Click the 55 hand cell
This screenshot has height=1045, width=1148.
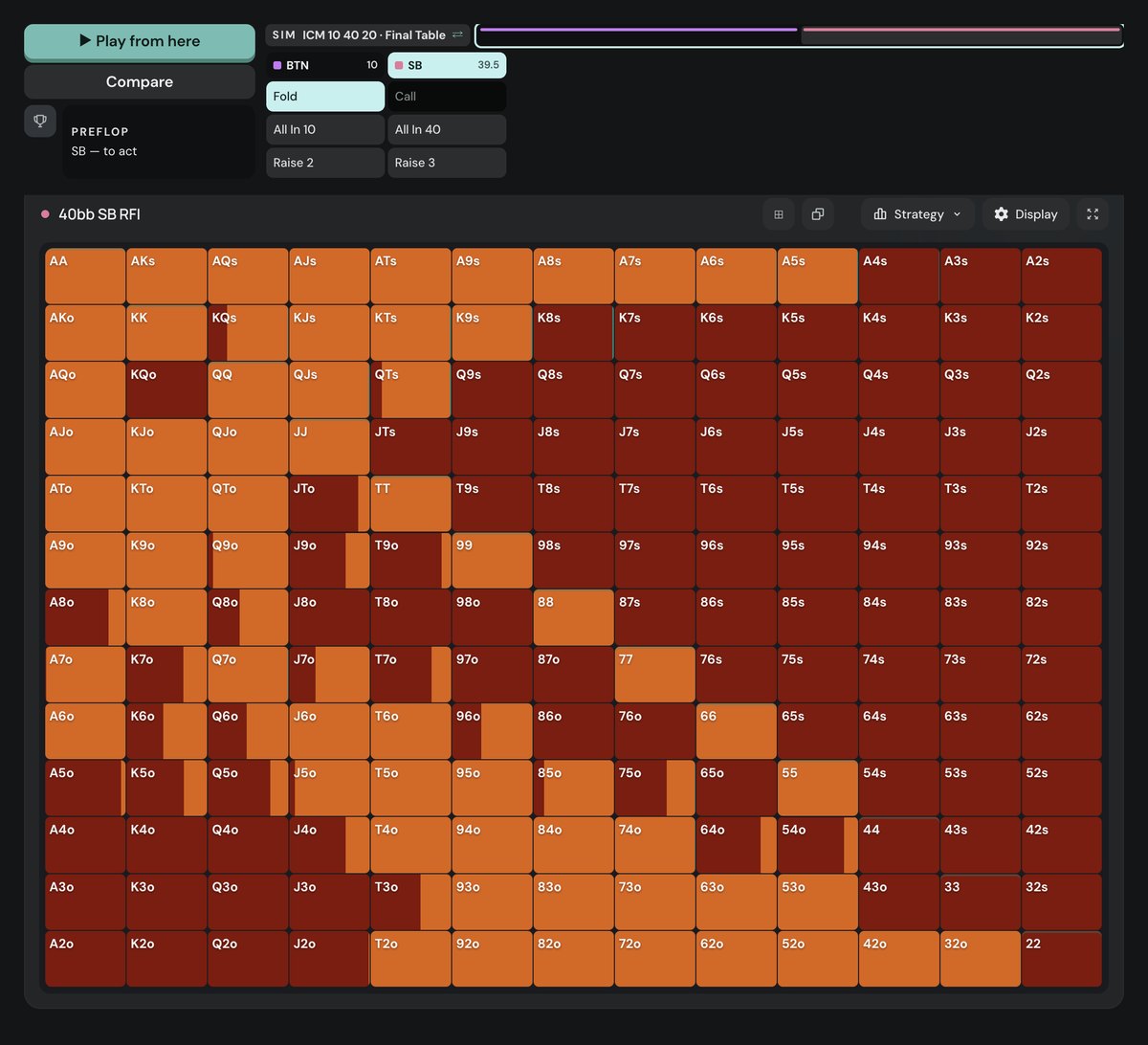click(x=818, y=789)
